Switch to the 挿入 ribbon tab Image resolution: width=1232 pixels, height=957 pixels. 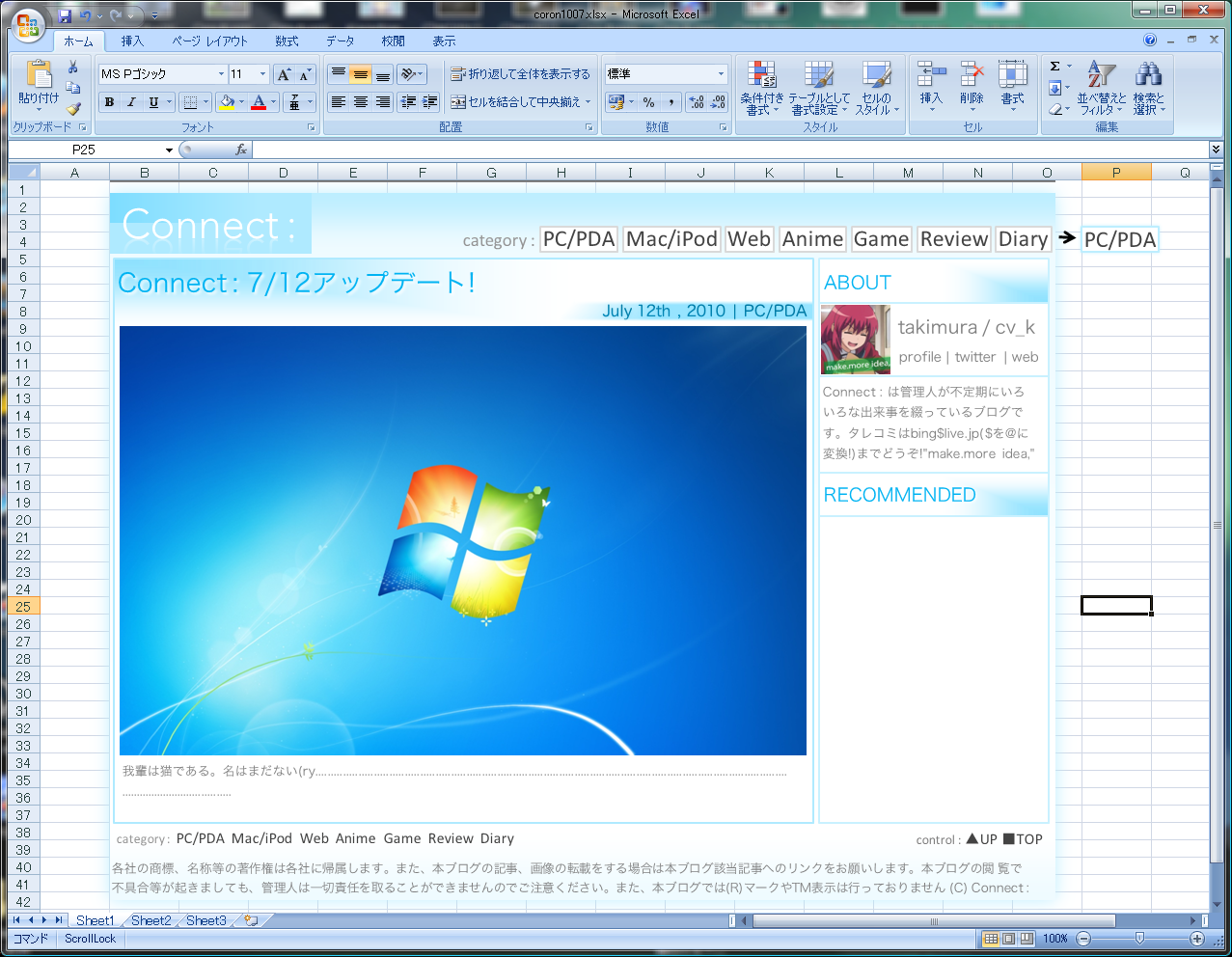pos(132,41)
